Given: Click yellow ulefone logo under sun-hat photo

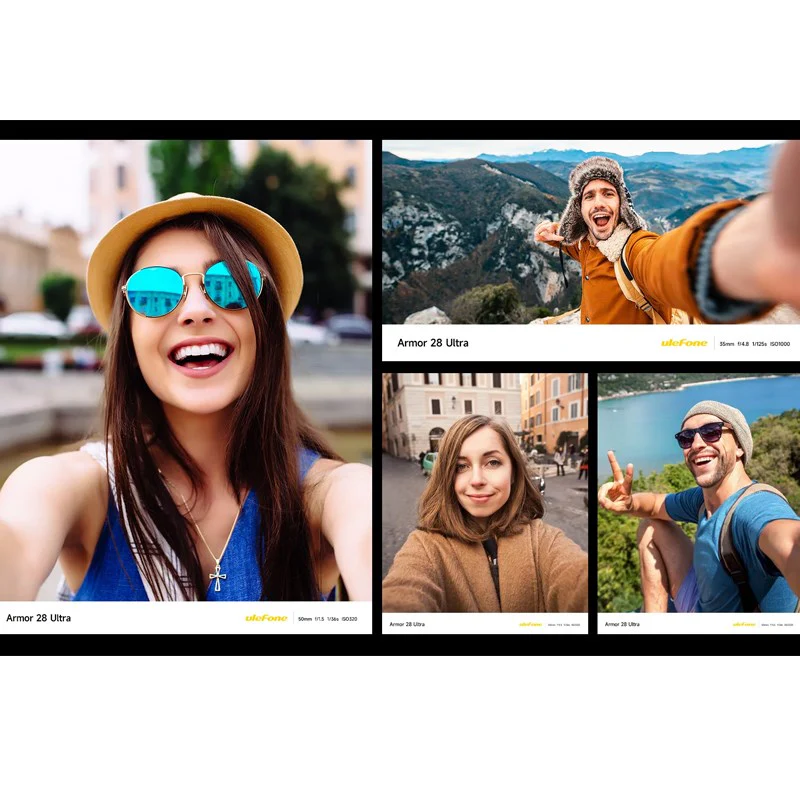Looking at the screenshot, I should pyautogui.click(x=266, y=618).
